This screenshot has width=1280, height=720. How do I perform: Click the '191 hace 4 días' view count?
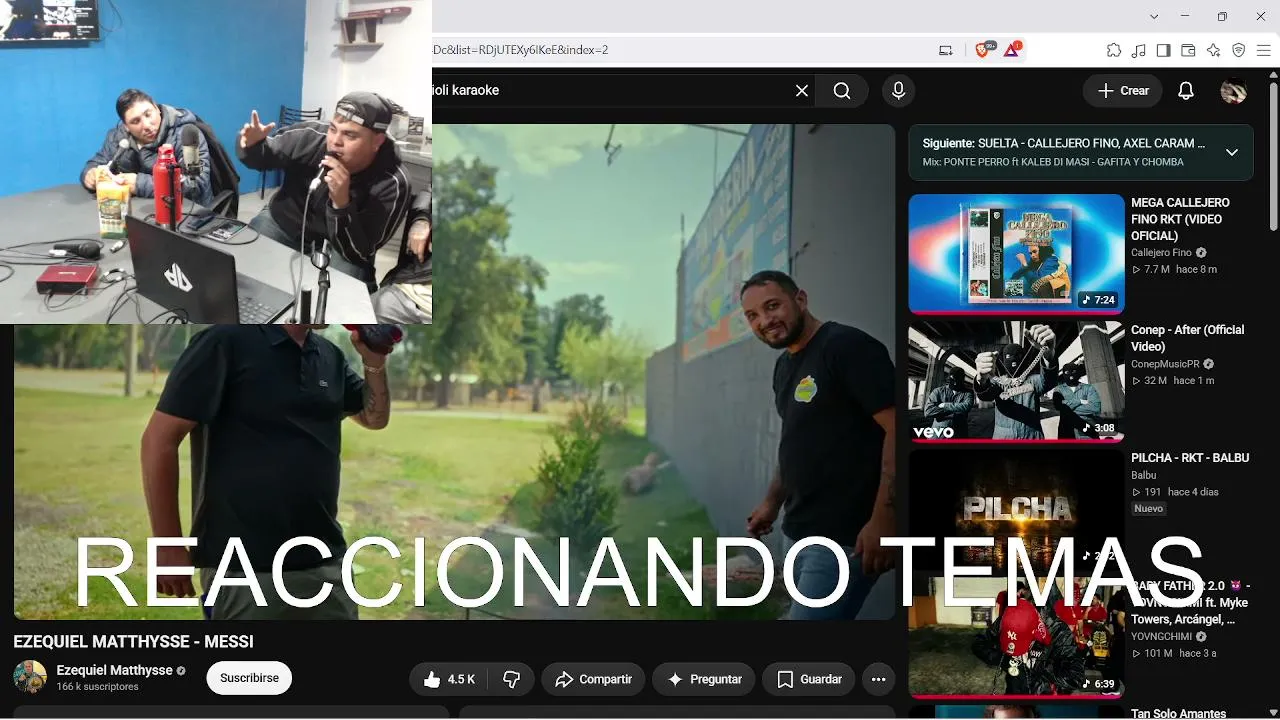(1175, 492)
